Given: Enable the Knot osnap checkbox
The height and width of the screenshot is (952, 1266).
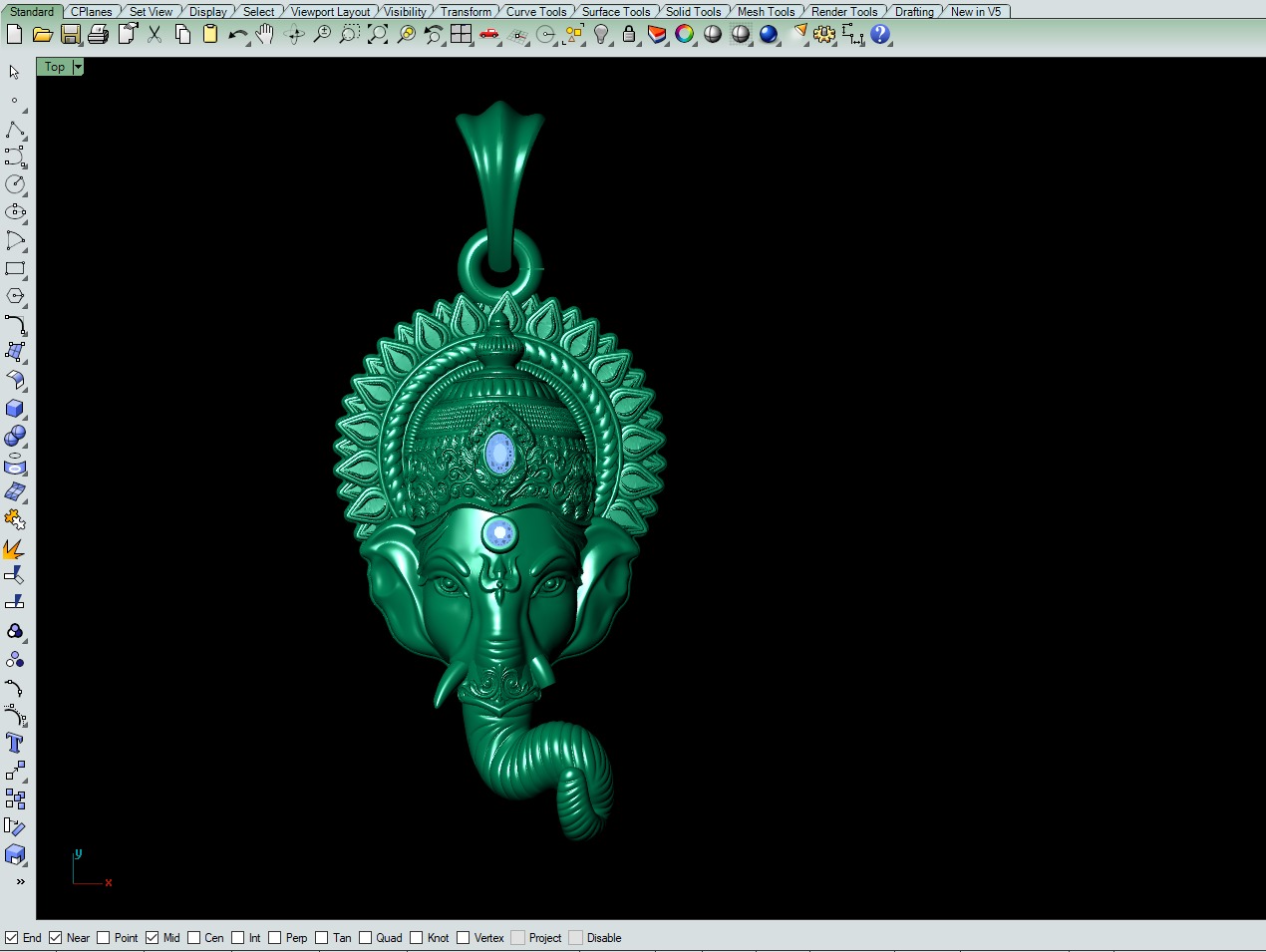Looking at the screenshot, I should (417, 938).
